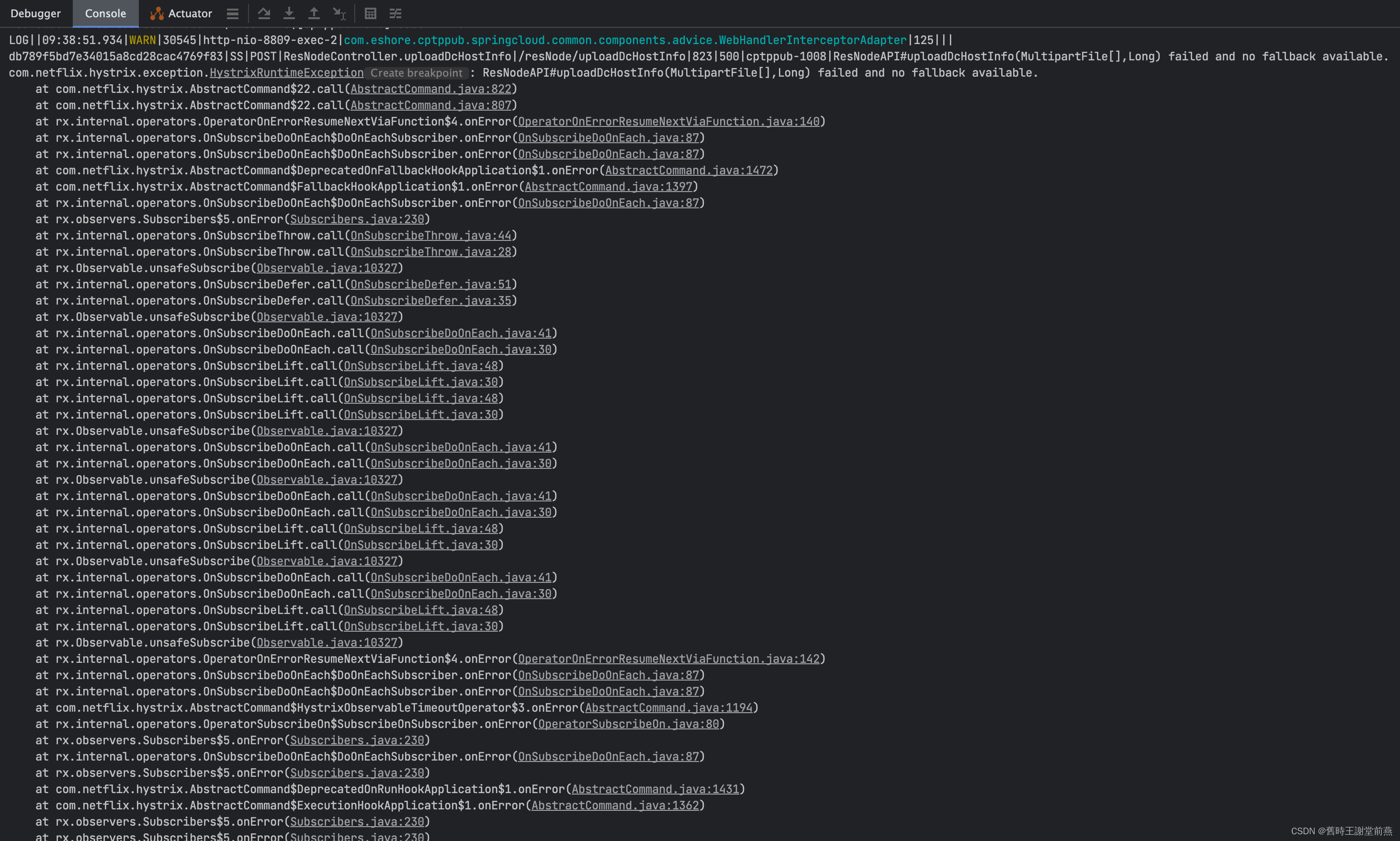Click the Step Out debugger icon
This screenshot has height=841, width=1400.
click(x=314, y=13)
